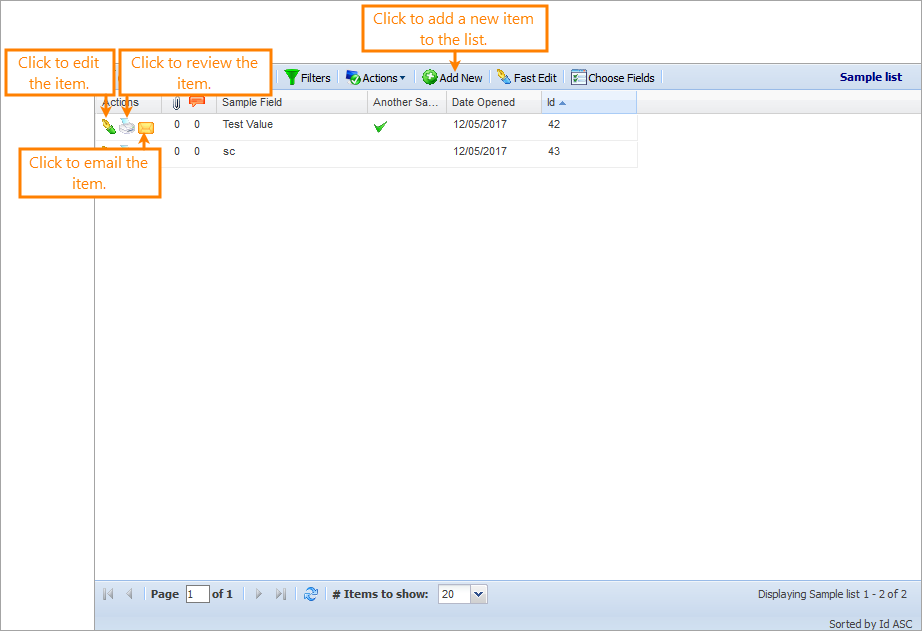This screenshot has height=631, width=922.
Task: Click the date 12/05/2017 in row 43
Action: tap(480, 151)
